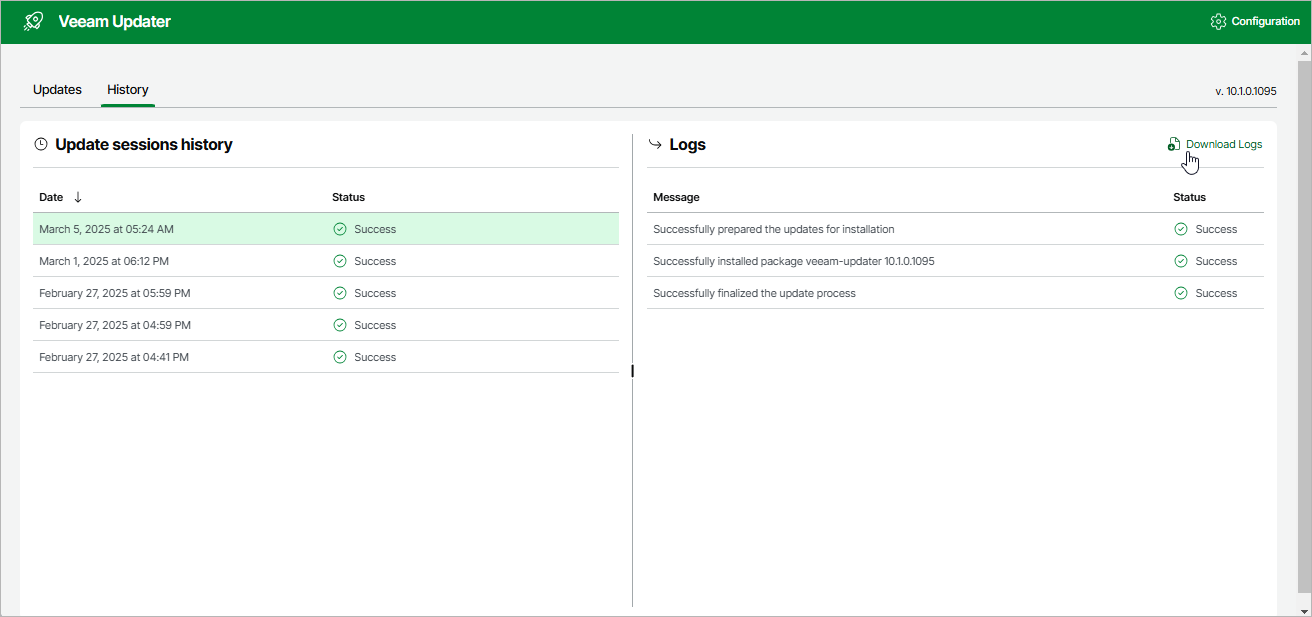Select the History tab
The width and height of the screenshot is (1312, 617).
pyautogui.click(x=128, y=90)
